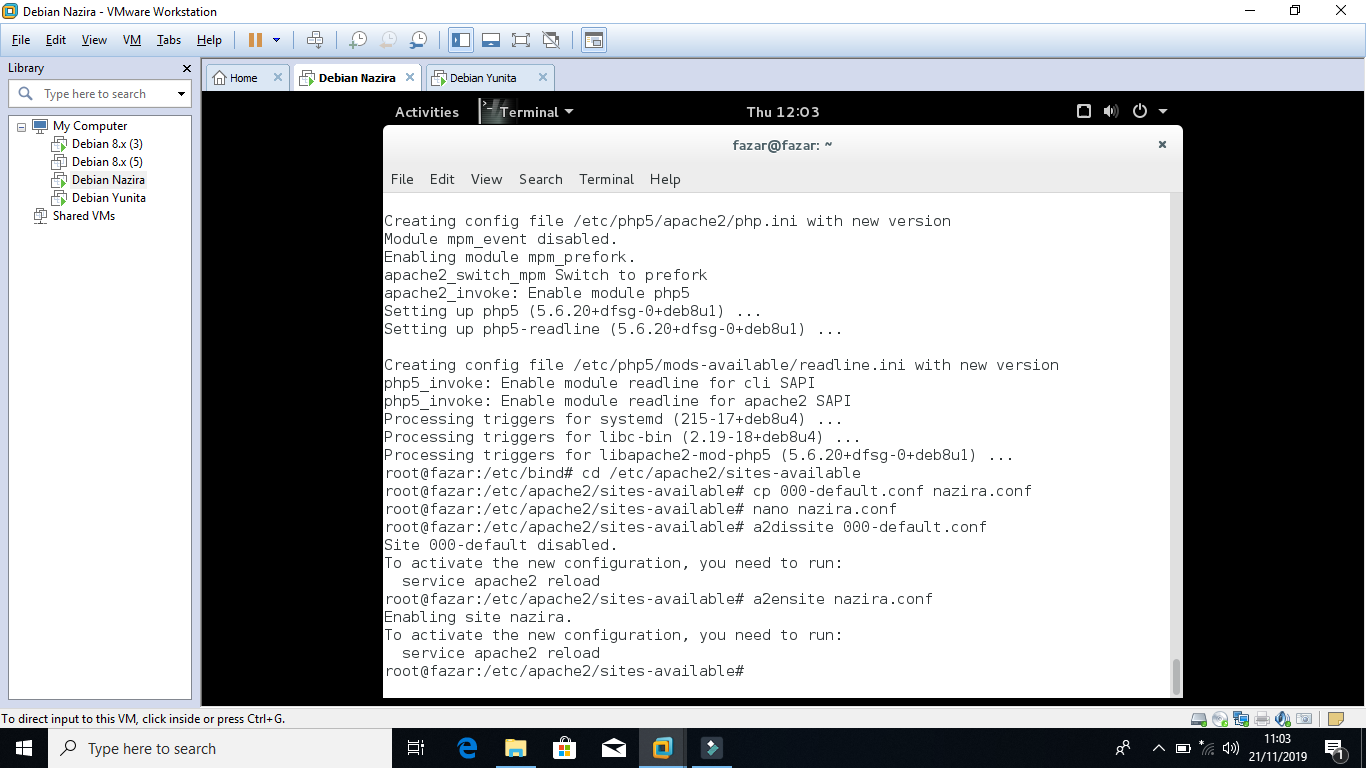The image size is (1366, 768).
Task: Close the Debian Nazira tab
Action: pos(411,77)
